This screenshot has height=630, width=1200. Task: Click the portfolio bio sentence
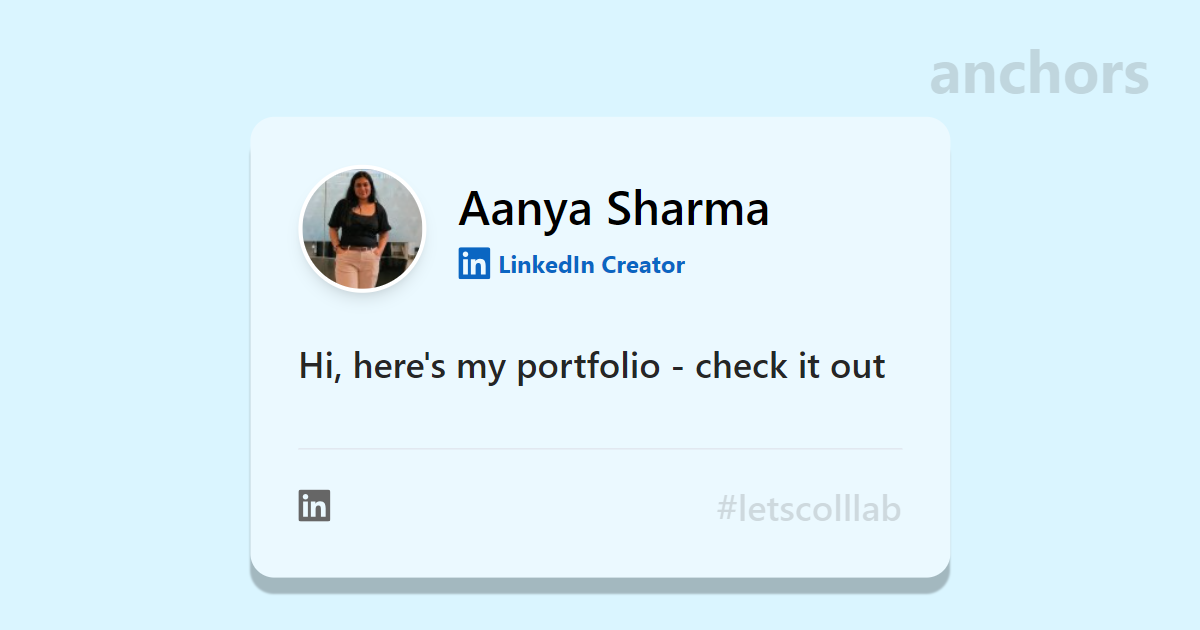591,366
